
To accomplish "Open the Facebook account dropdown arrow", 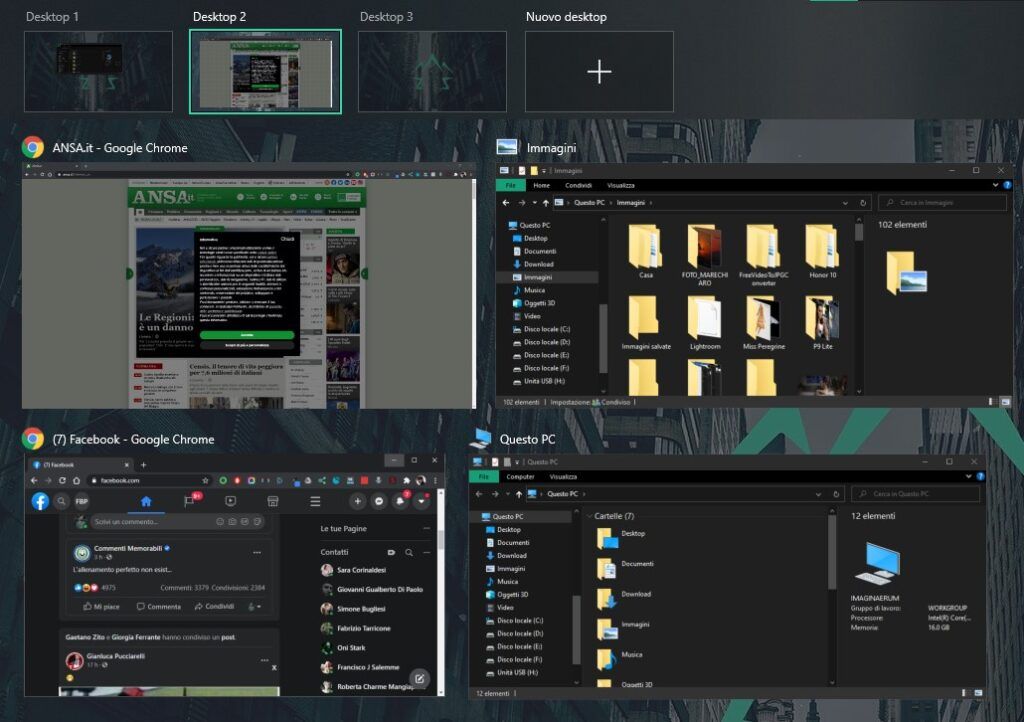I will 422,501.
